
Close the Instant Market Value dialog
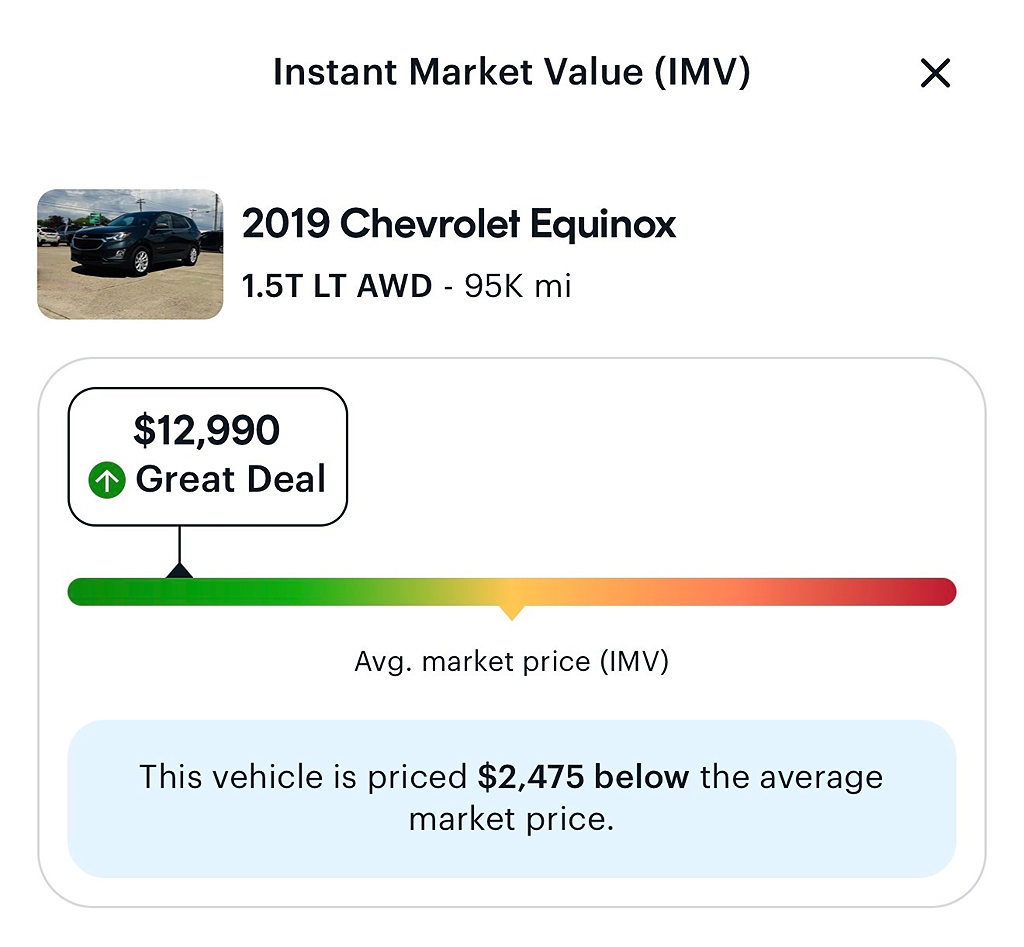[935, 72]
